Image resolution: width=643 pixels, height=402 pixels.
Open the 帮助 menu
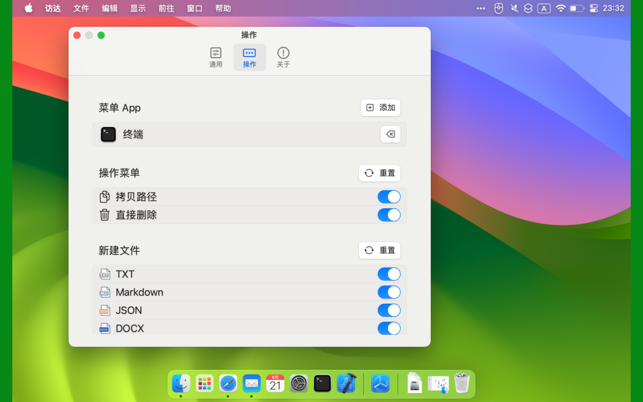(x=223, y=8)
